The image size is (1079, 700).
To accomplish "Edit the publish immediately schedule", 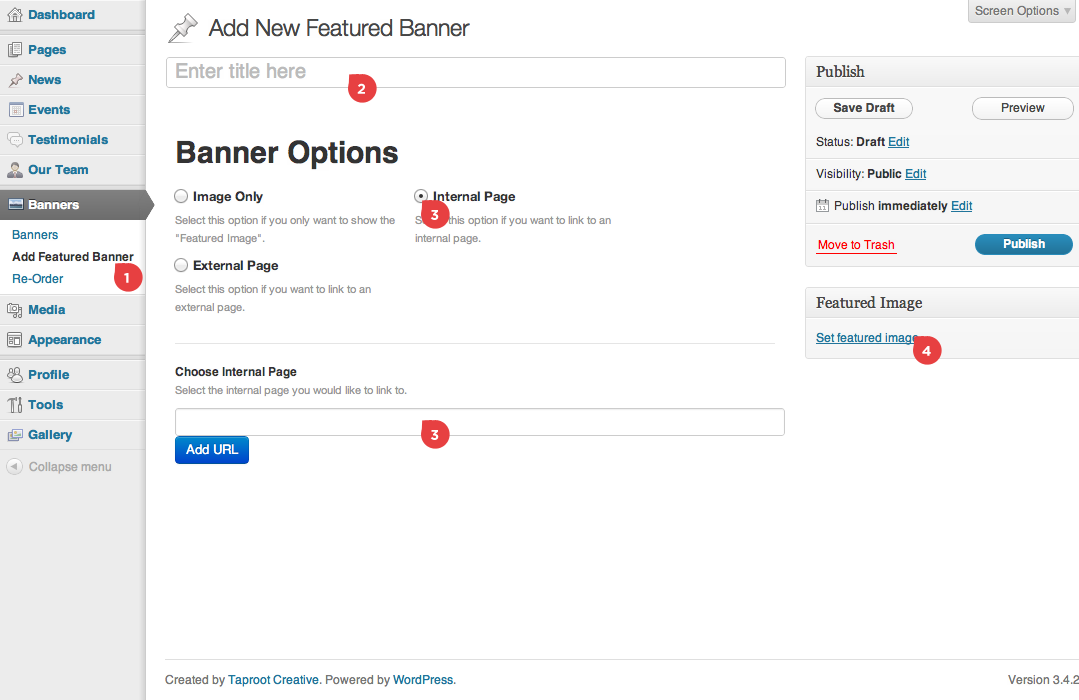I will coord(961,206).
